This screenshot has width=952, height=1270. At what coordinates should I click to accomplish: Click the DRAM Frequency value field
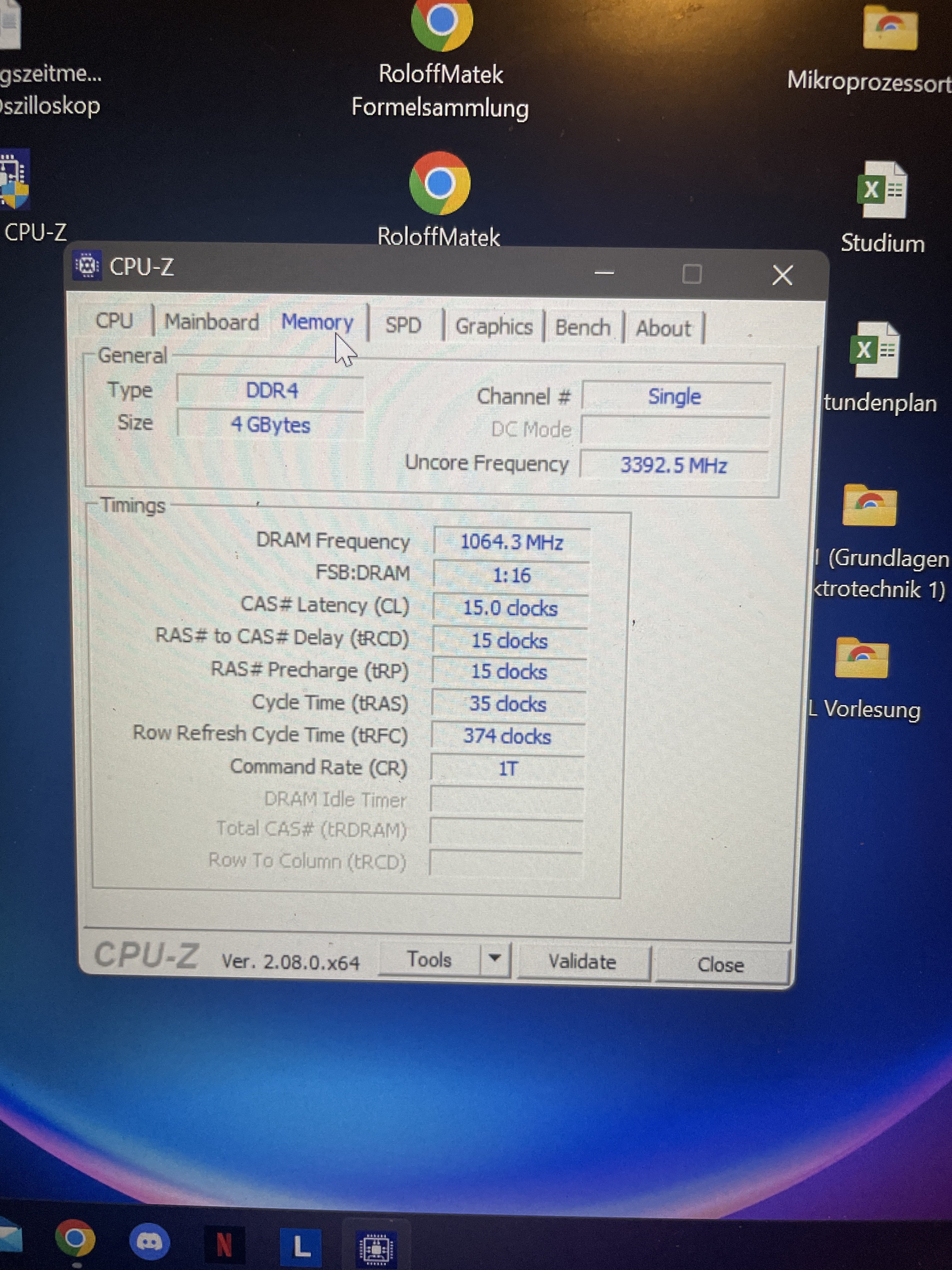pyautogui.click(x=511, y=542)
